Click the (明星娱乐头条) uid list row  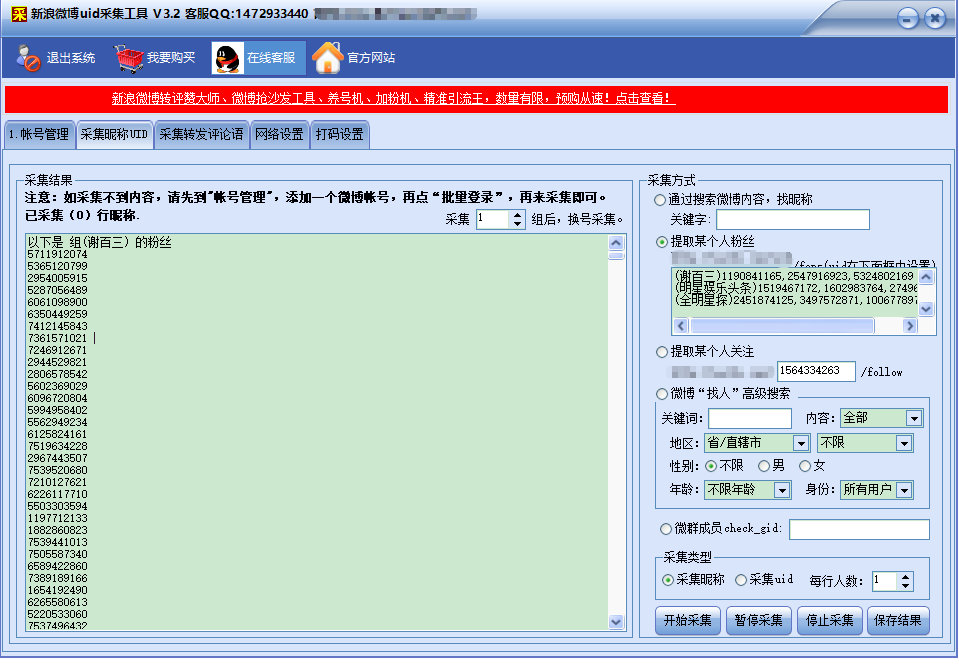pos(794,288)
